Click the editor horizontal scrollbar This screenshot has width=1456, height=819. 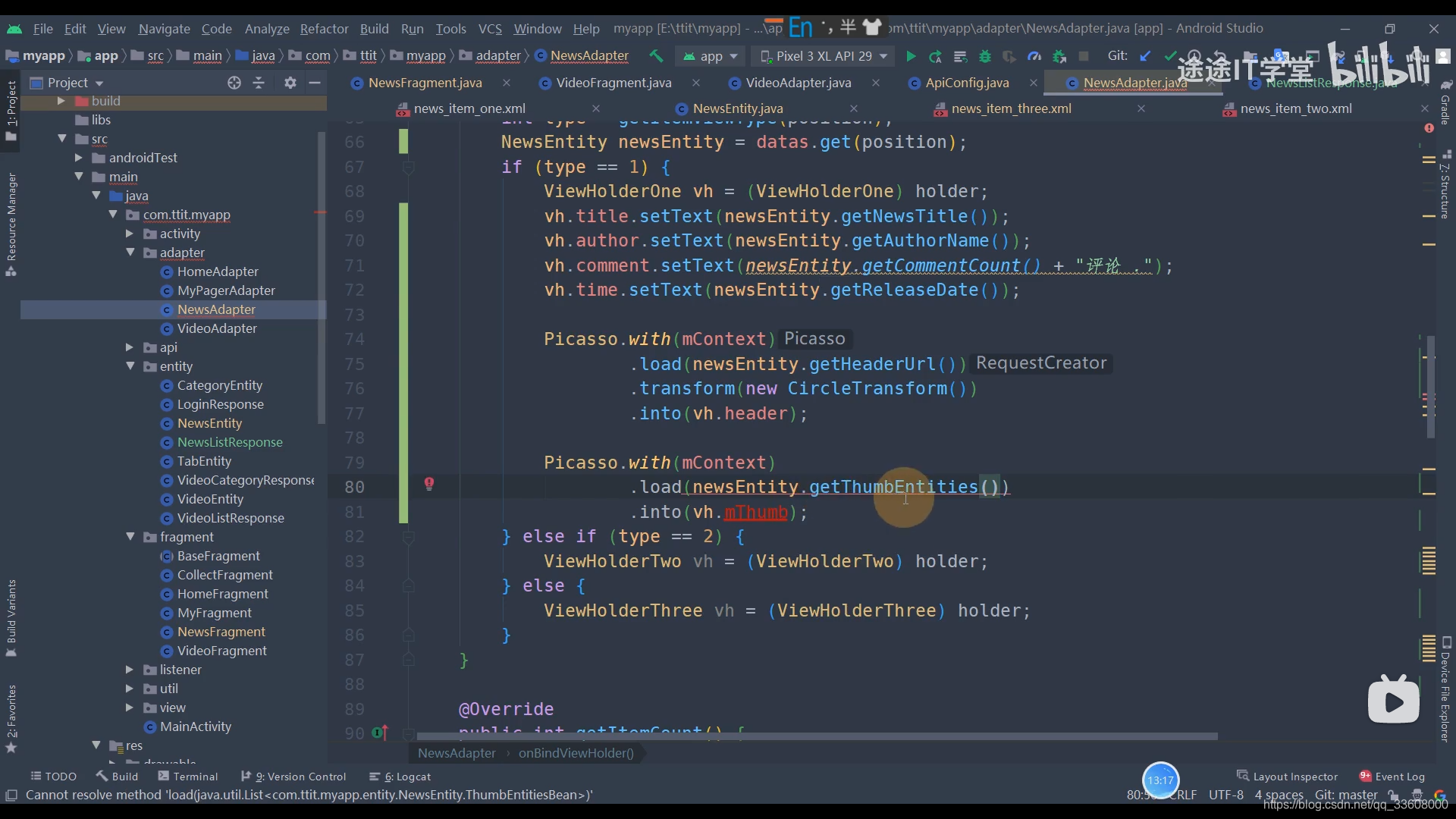816,736
